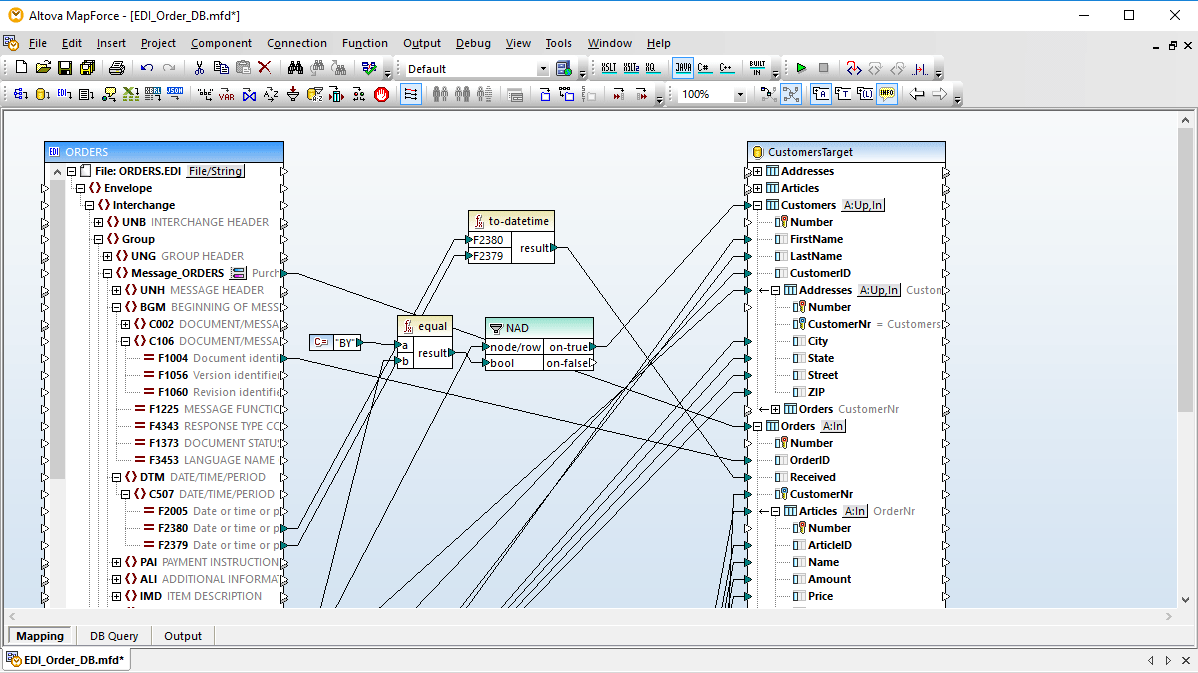Click the Insert Filter funnel icon
Image resolution: width=1198 pixels, height=673 pixels.
293,94
